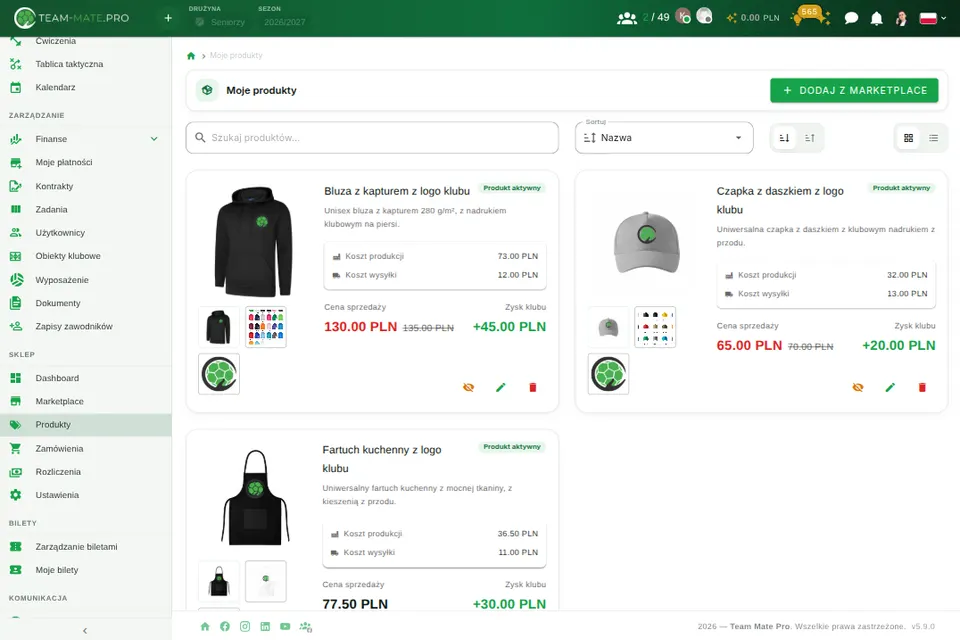Screen dimensions: 960x640
Task: Open the language flag selector
Action: pos(932,18)
